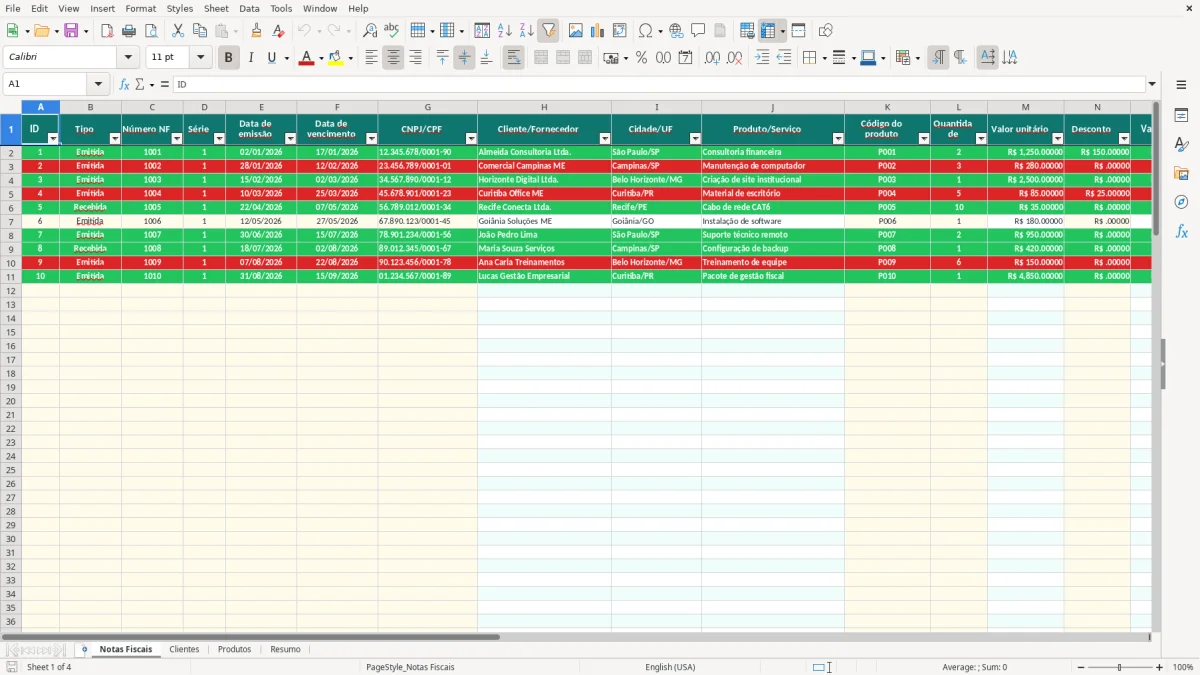Screen dimensions: 1200x675
Task: Open the Data menu
Action: (x=249, y=8)
